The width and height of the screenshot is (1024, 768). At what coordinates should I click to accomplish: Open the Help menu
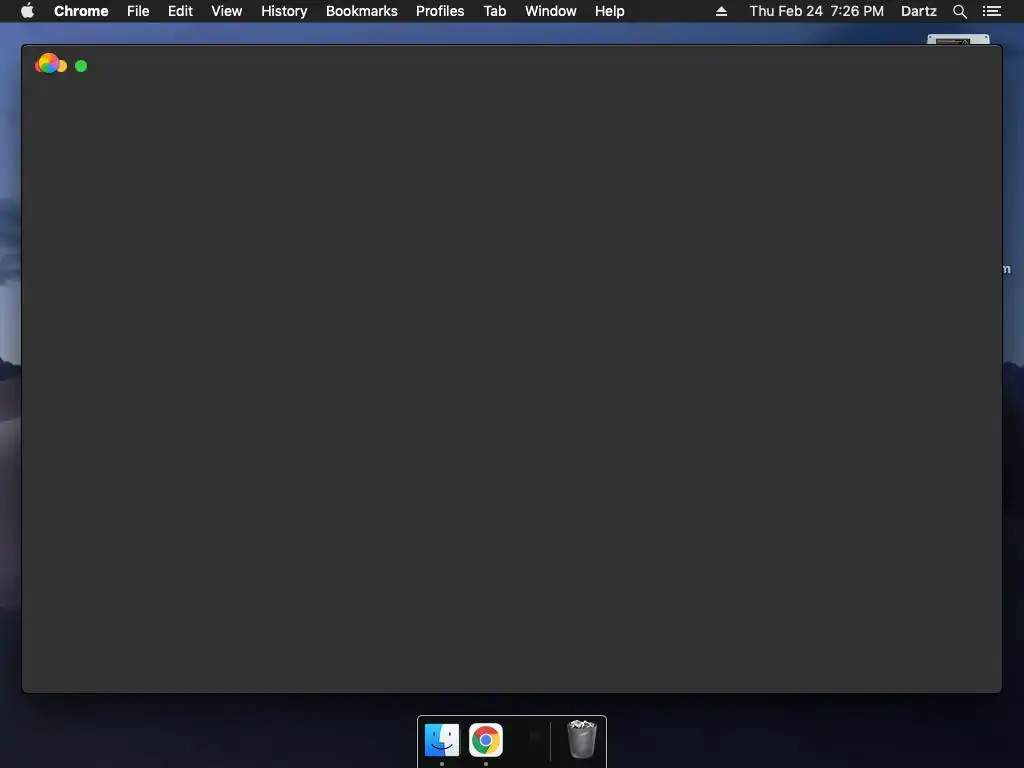(x=609, y=11)
